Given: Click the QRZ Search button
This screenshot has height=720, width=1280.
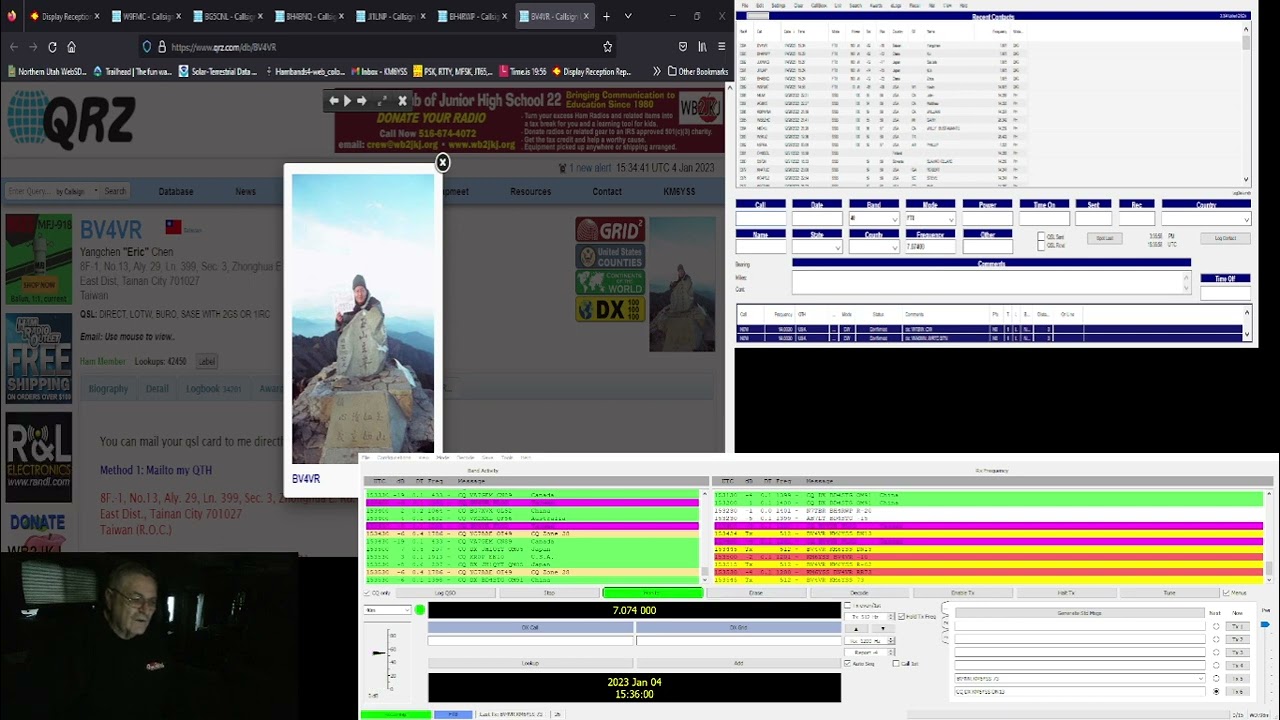Looking at the screenshot, I should click(115, 191).
